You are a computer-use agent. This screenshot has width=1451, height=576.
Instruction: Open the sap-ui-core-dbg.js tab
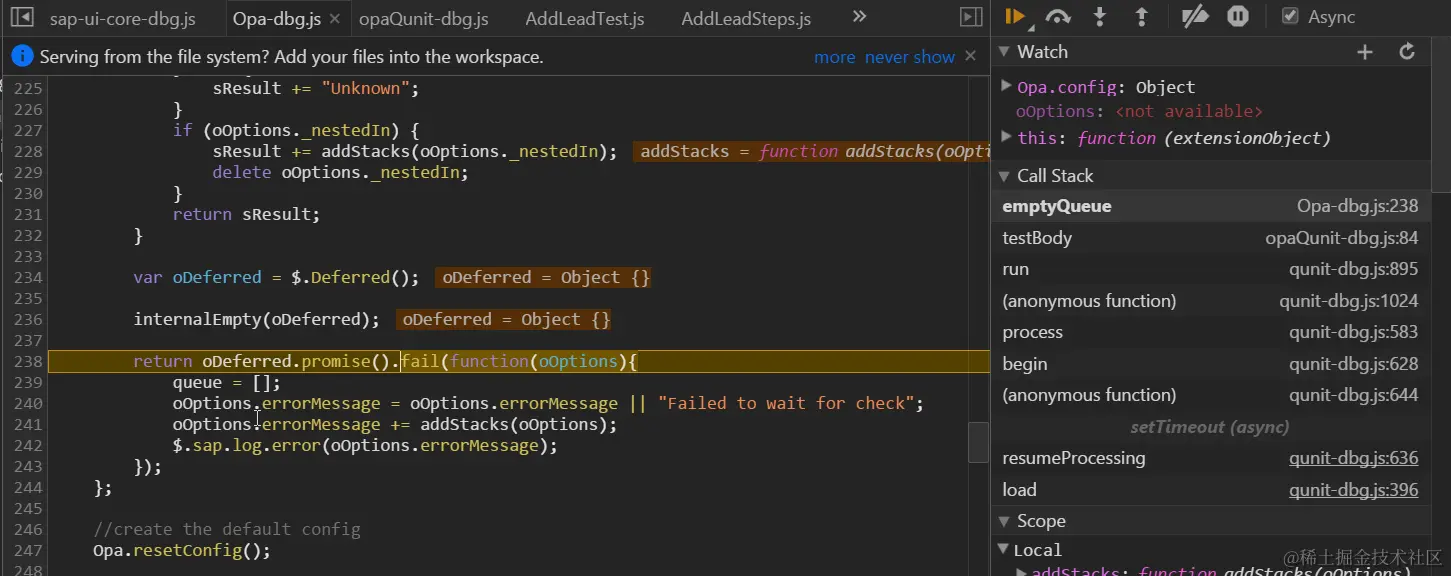(x=122, y=19)
